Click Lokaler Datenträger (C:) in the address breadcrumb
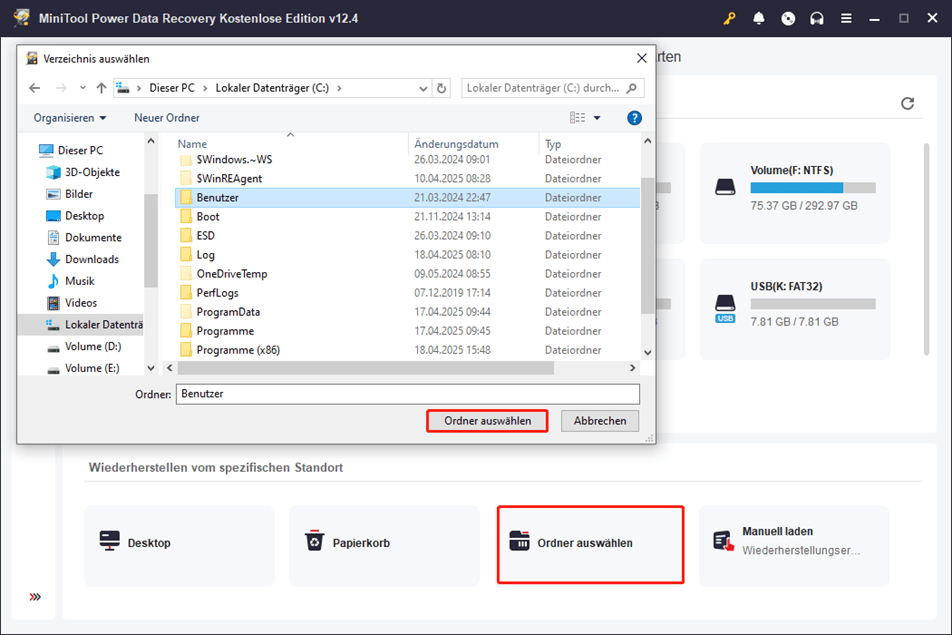Screen dimensions: 952x635 click(x=272, y=88)
